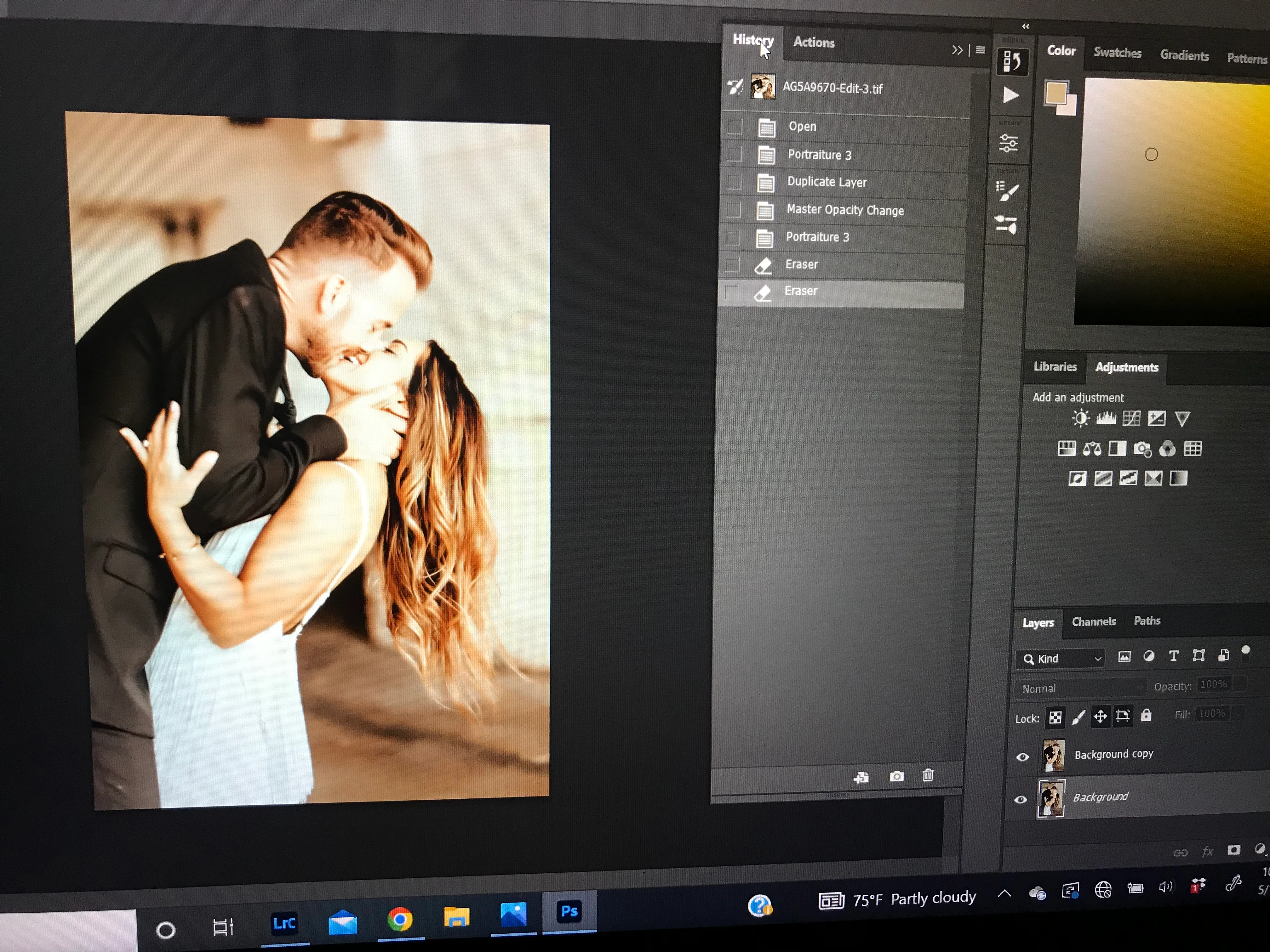Create new snapshot with camera icon
The height and width of the screenshot is (952, 1270).
coord(896,776)
